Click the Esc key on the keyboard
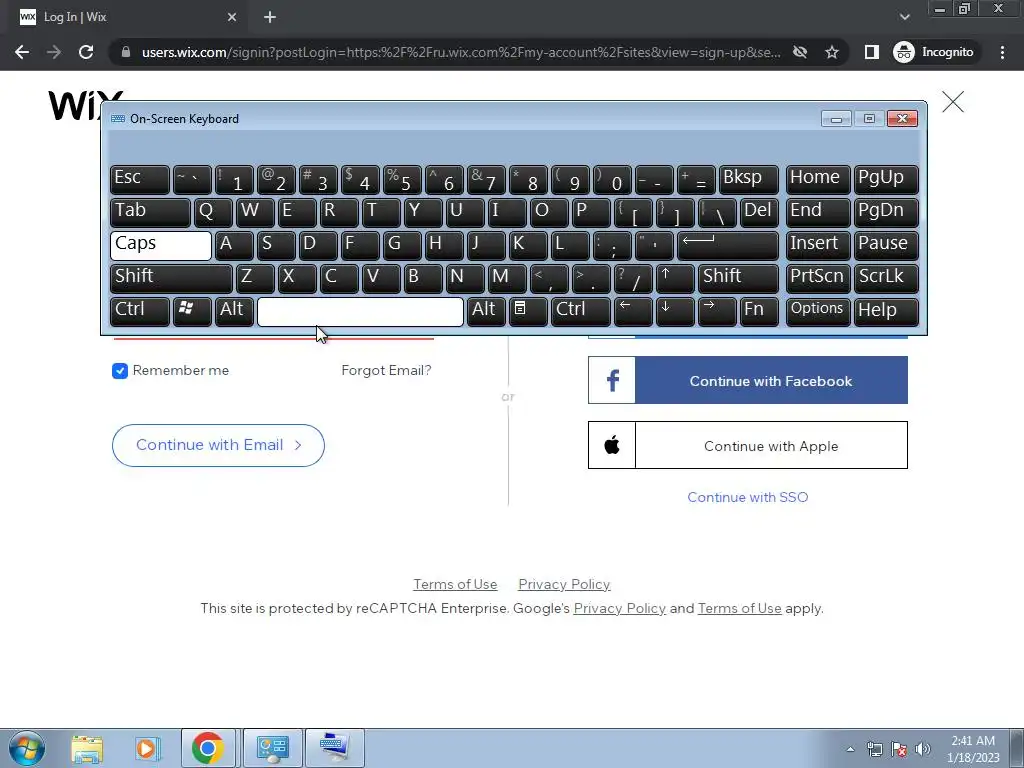The width and height of the screenshot is (1024, 768). point(140,180)
